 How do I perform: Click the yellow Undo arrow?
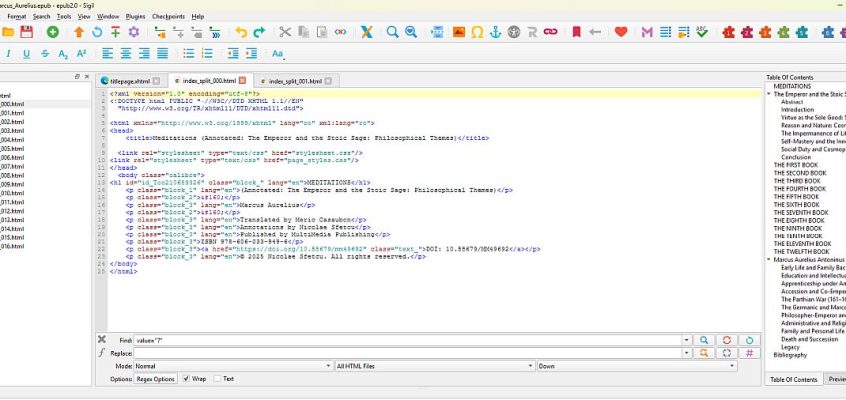click(x=241, y=32)
